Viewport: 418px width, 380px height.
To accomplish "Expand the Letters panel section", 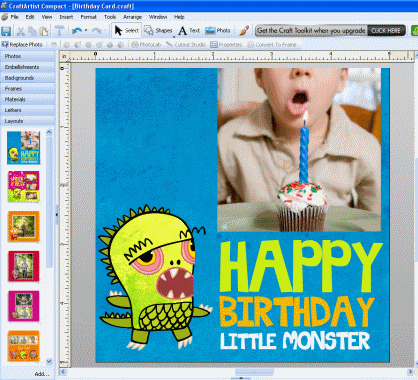I will pos(28,110).
